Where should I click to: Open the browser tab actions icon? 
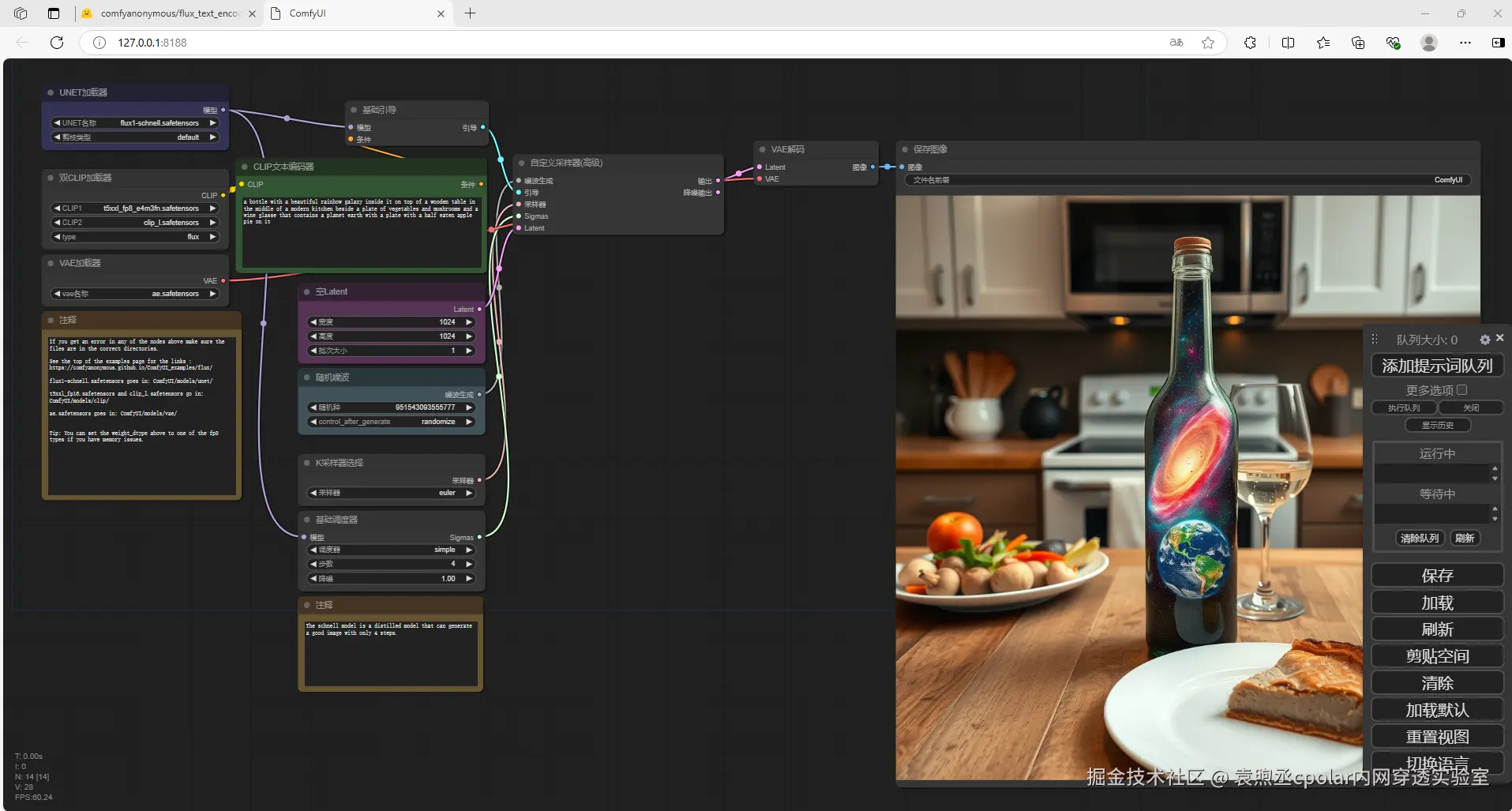[54, 13]
